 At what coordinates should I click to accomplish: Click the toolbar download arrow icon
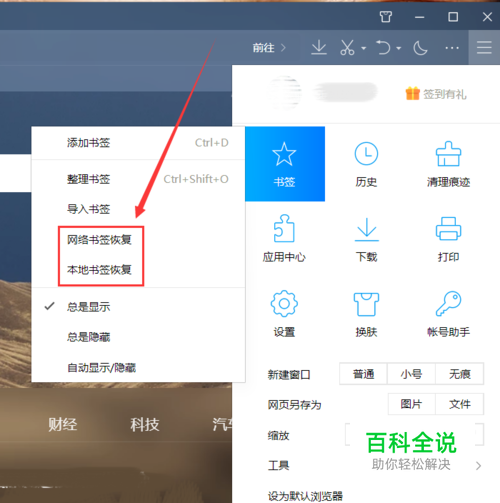tap(319, 48)
